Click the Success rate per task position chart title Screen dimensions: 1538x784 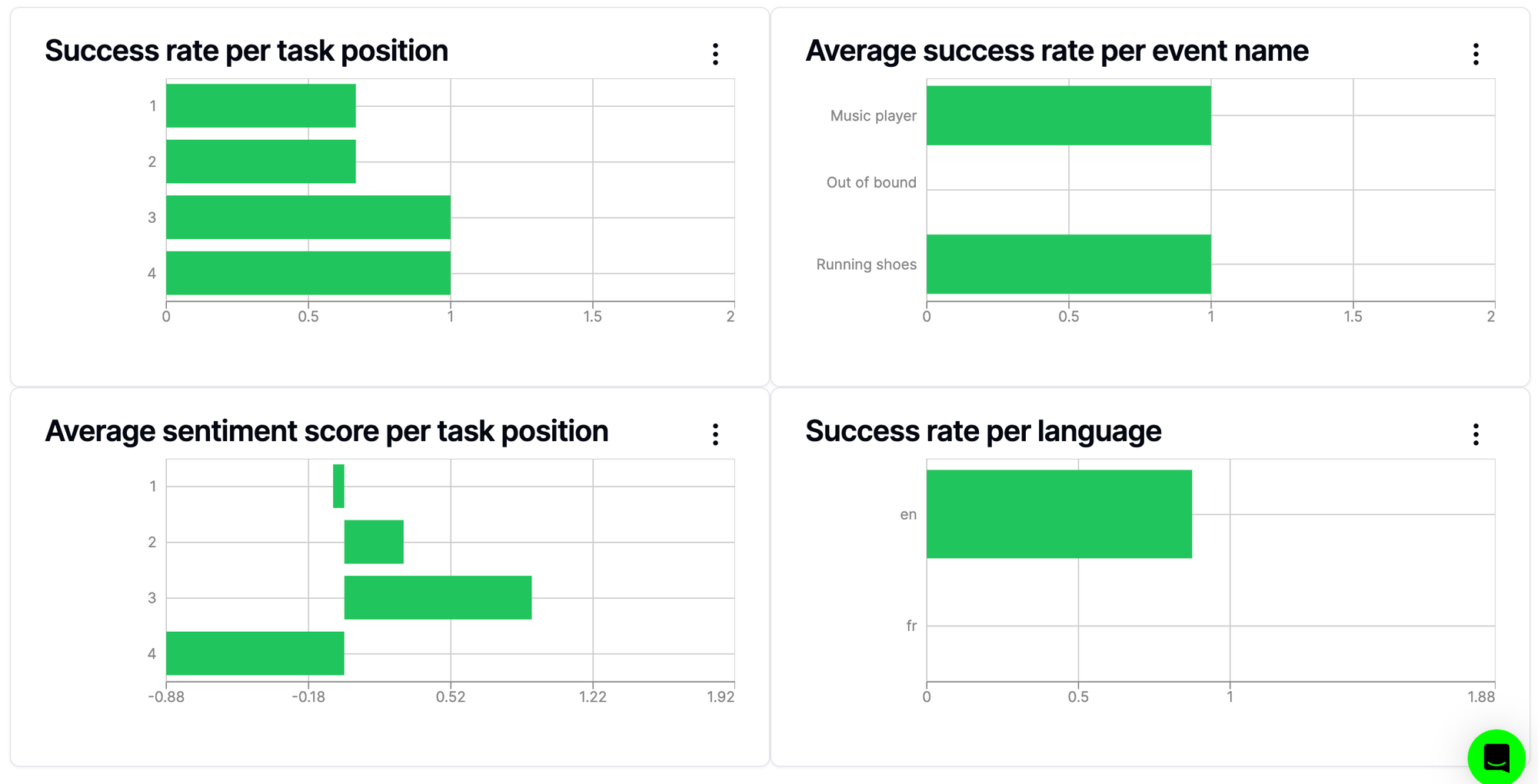click(247, 51)
